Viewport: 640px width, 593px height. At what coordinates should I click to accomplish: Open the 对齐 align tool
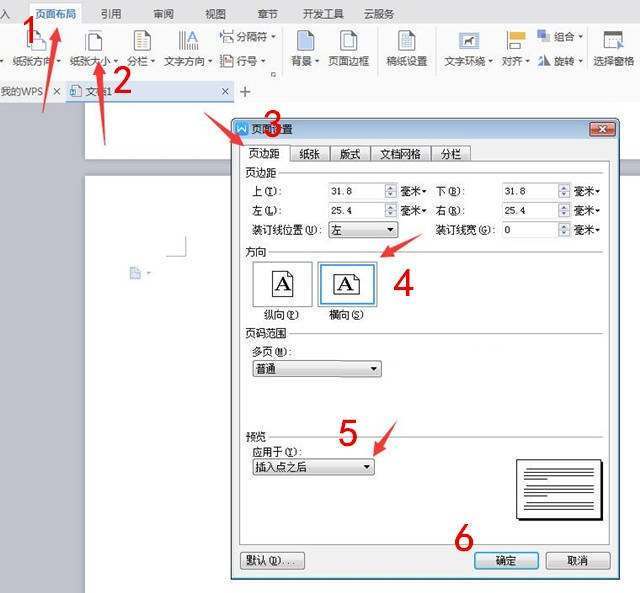click(x=516, y=49)
